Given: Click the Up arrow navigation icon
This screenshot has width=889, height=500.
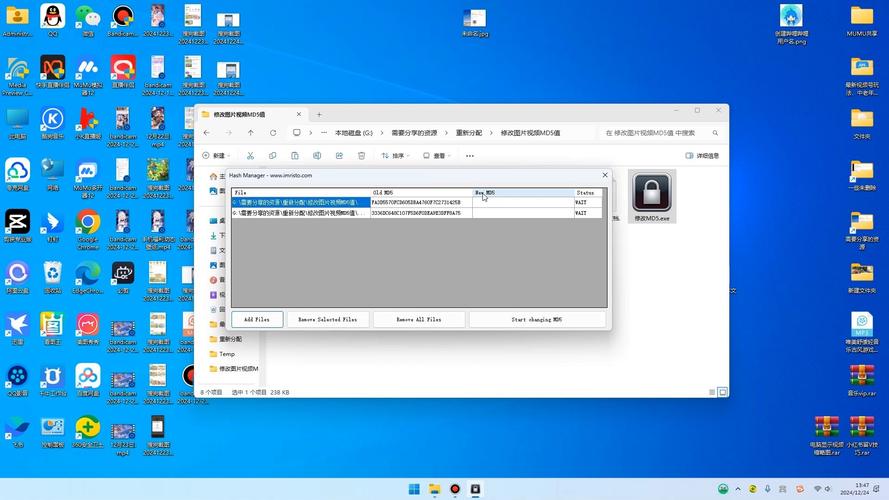Looking at the screenshot, I should (x=250, y=132).
